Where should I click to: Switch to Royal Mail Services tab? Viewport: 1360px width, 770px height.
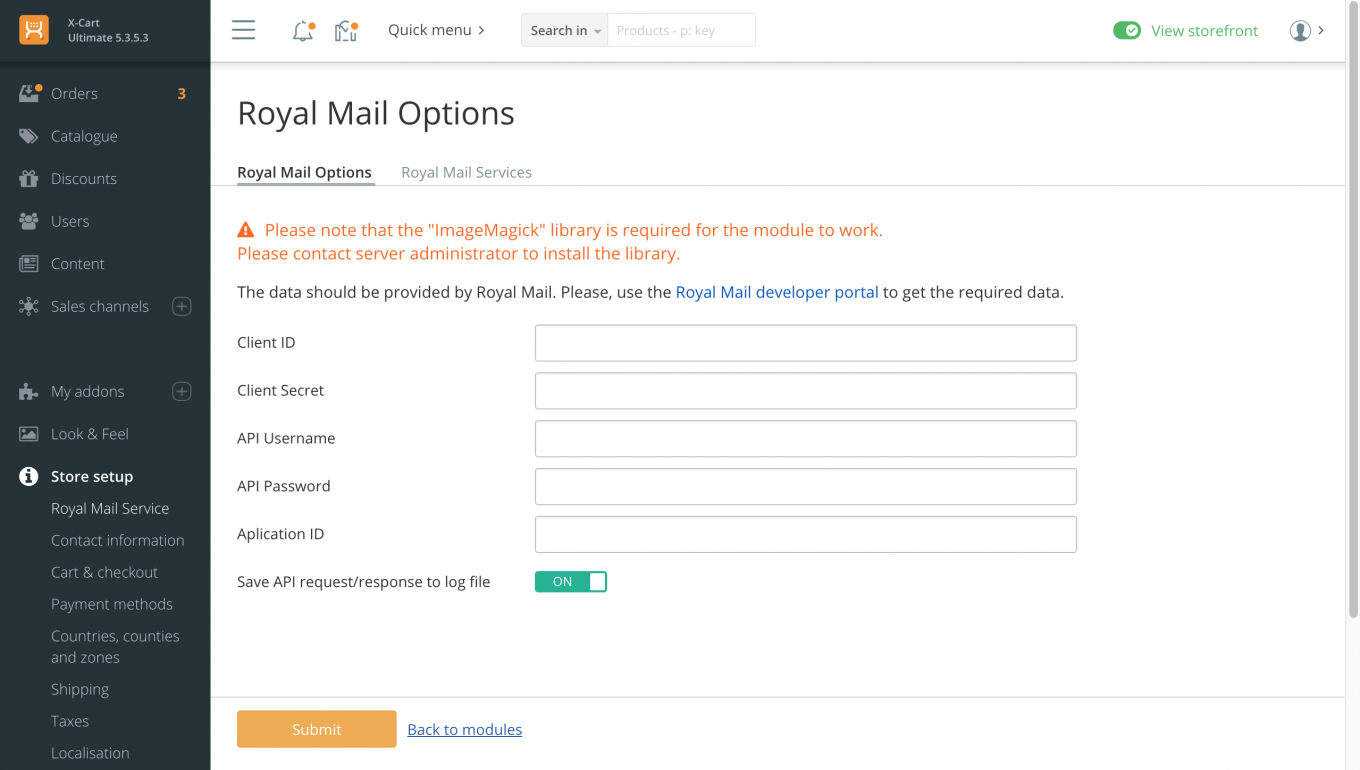tap(466, 172)
